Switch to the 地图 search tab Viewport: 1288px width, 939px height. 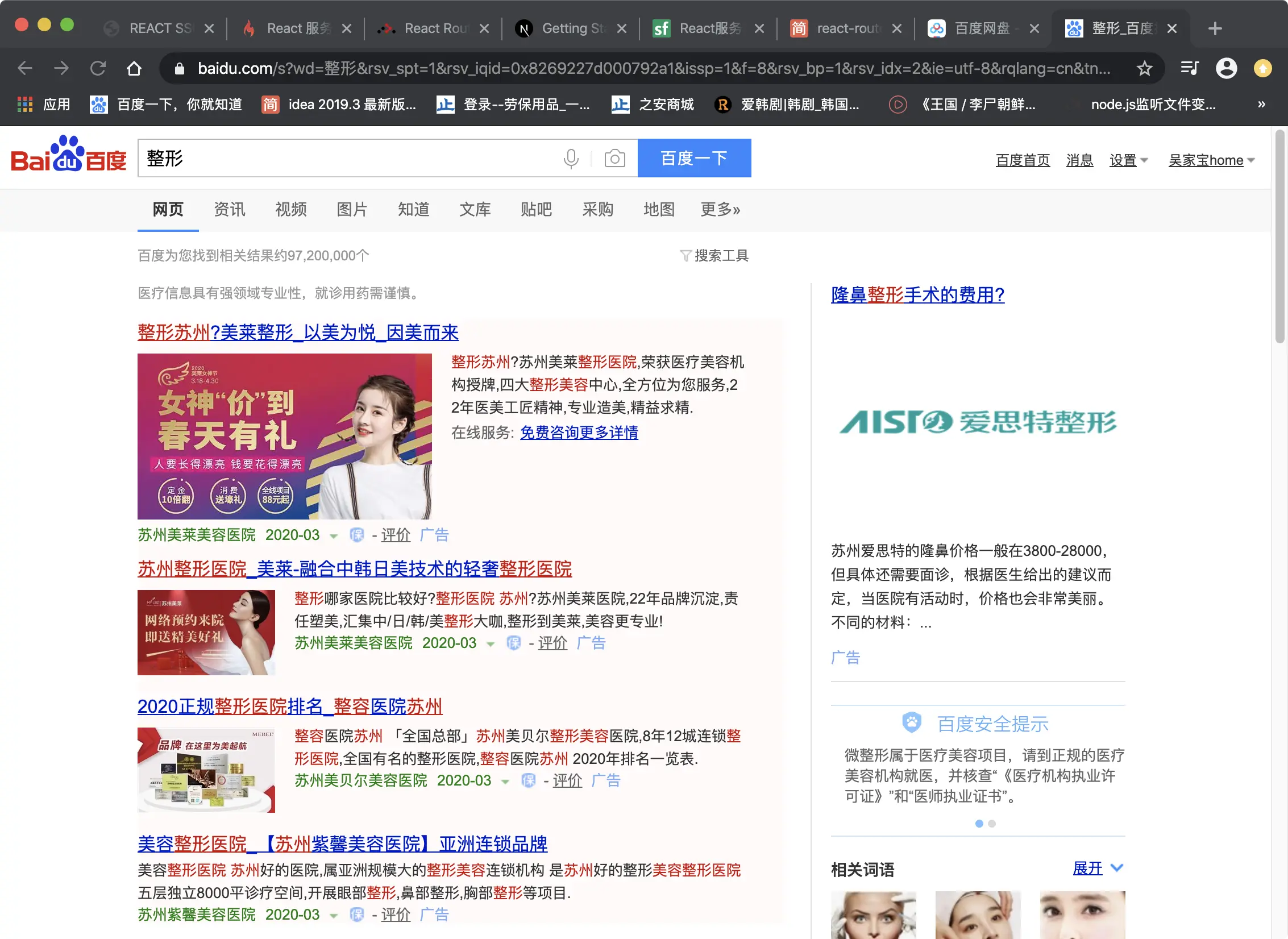tap(659, 210)
